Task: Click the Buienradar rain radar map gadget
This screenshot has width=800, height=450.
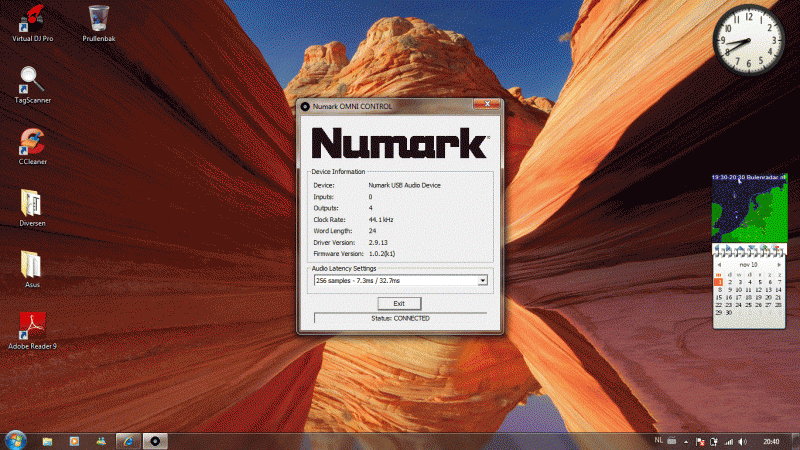Action: pos(749,209)
